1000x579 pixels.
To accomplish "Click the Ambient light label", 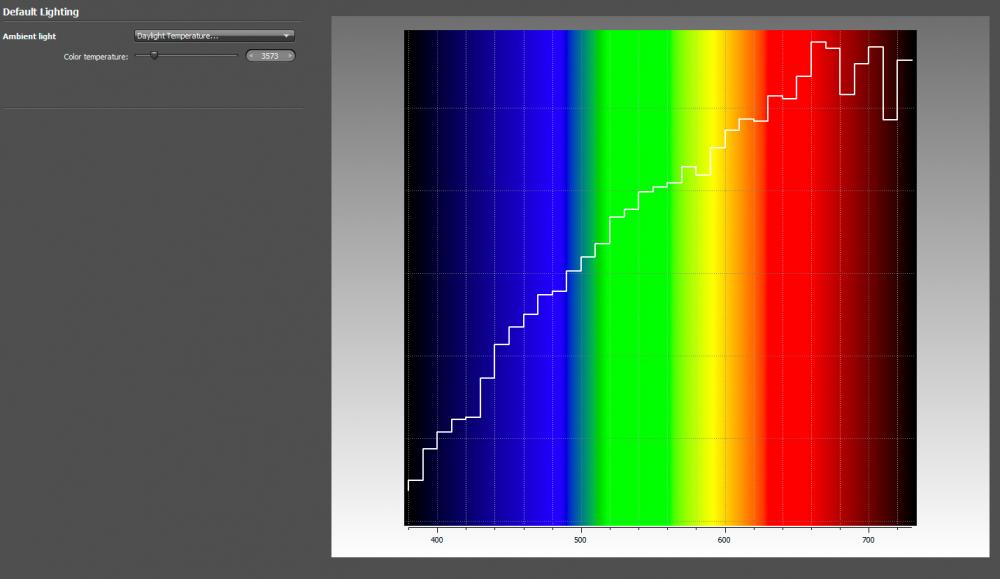I will (29, 36).
